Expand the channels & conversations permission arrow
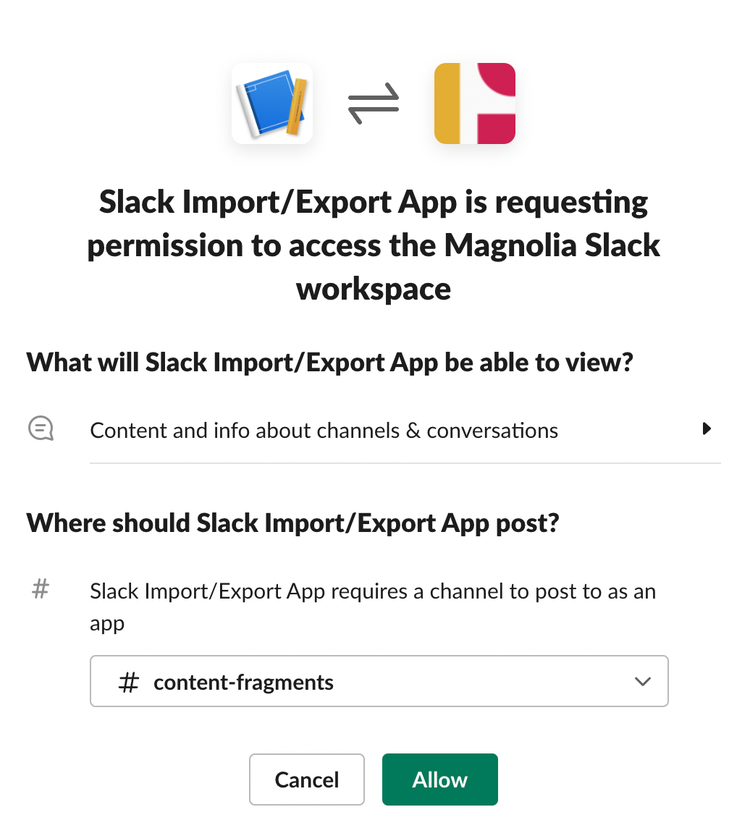 tap(707, 429)
